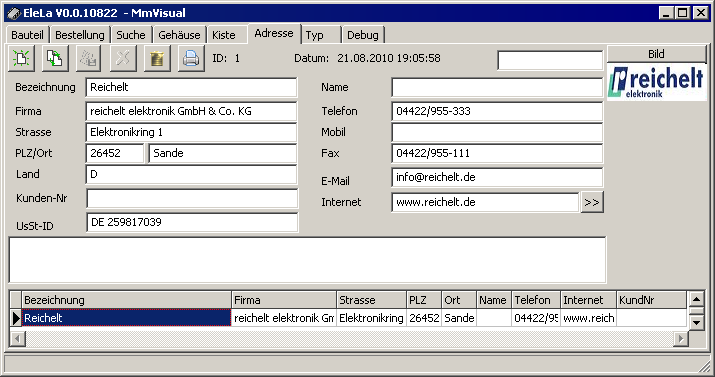Click the greyed-out save record icon

(89, 58)
